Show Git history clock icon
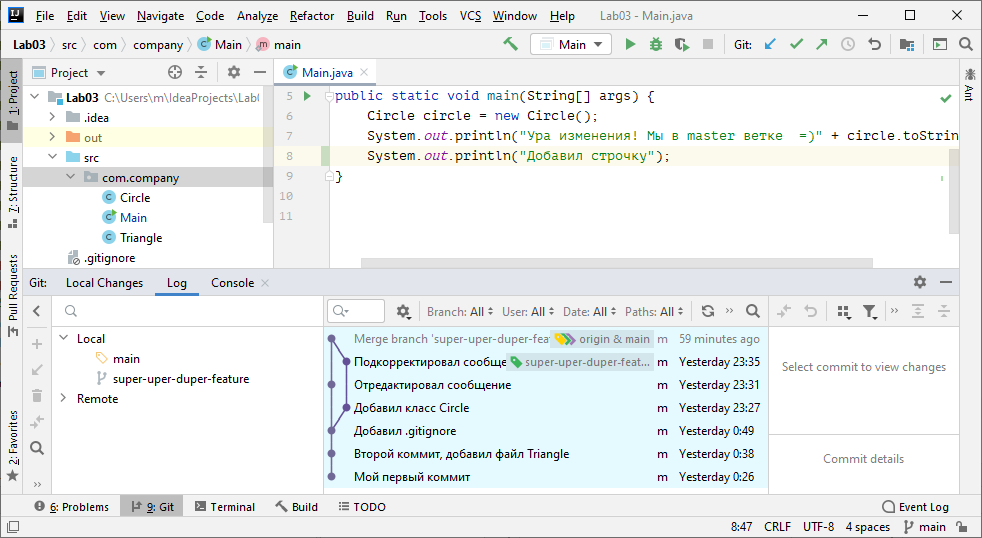The height and width of the screenshot is (538, 982). tap(847, 44)
